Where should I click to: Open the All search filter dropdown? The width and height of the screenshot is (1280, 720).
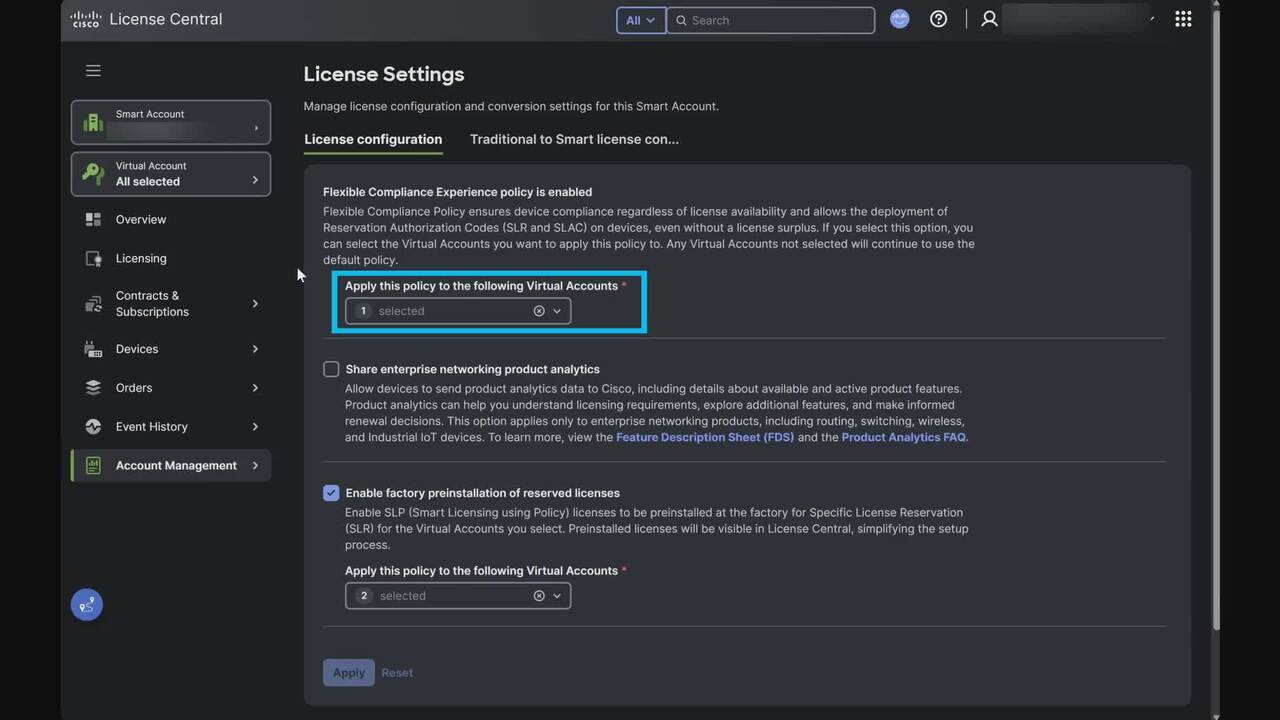tap(640, 20)
